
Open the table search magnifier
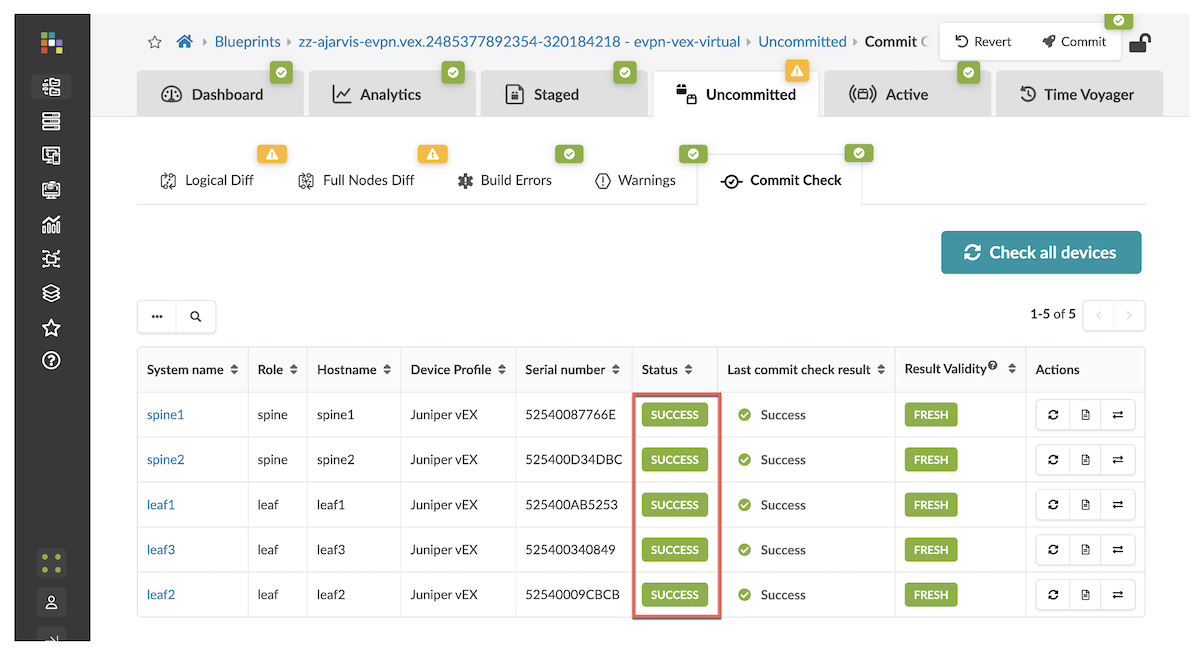click(196, 316)
